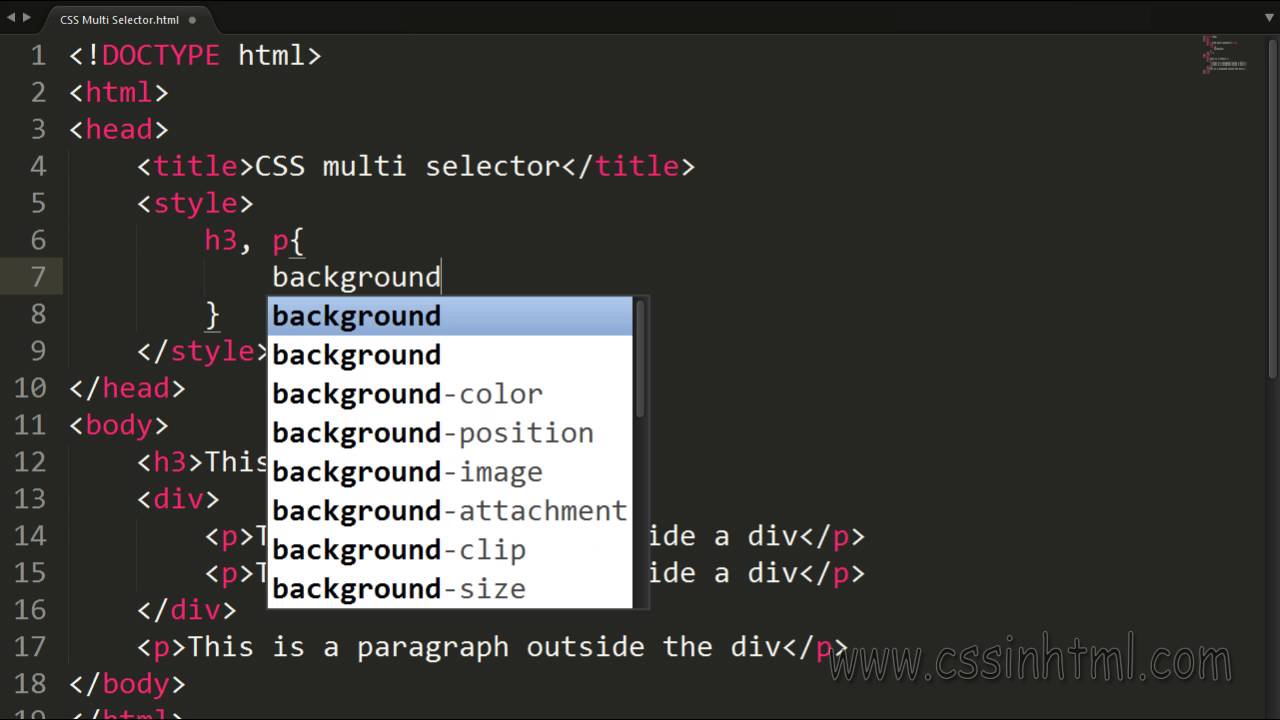Click line number 1 in the gutter

38,55
